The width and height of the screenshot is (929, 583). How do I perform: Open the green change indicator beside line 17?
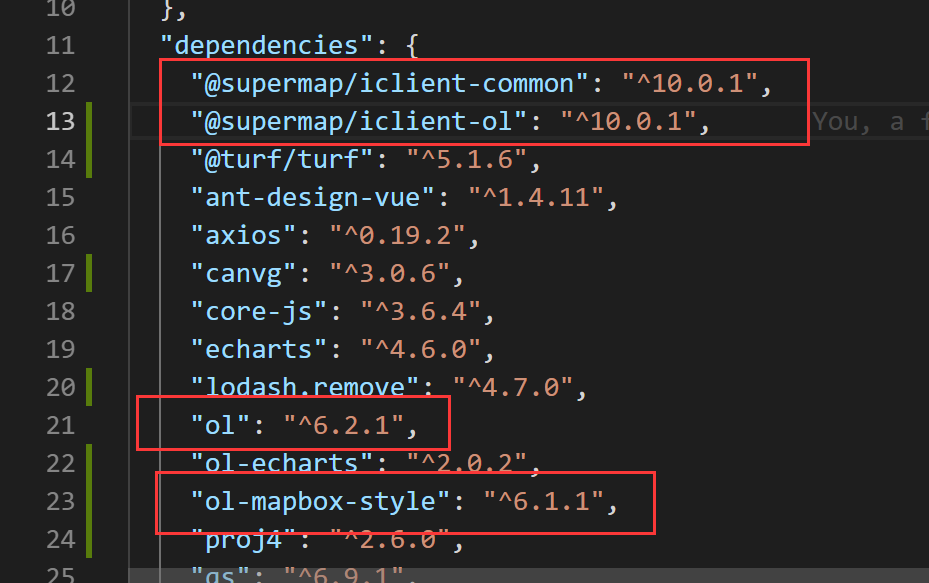coord(89,273)
